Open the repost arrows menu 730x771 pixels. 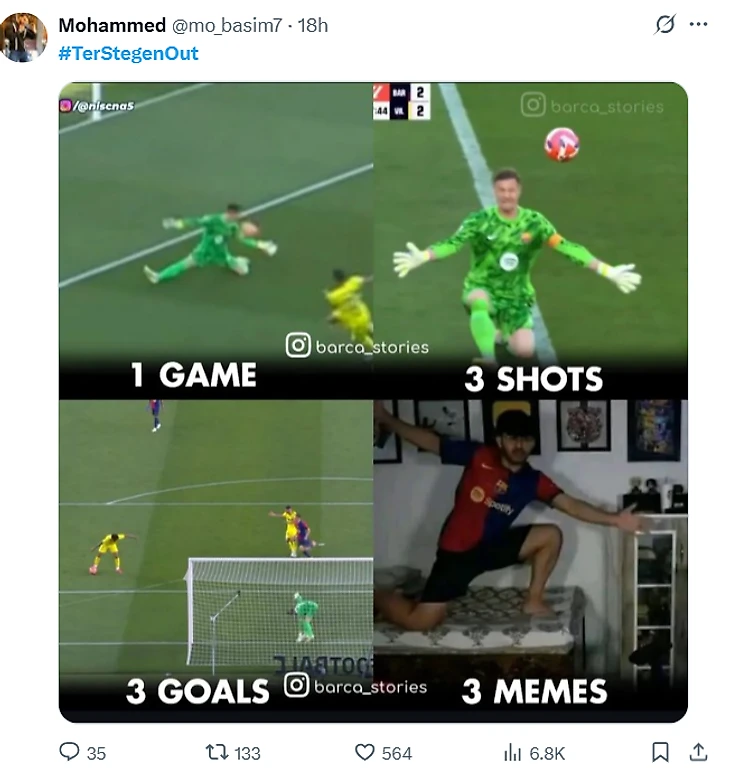coord(215,752)
